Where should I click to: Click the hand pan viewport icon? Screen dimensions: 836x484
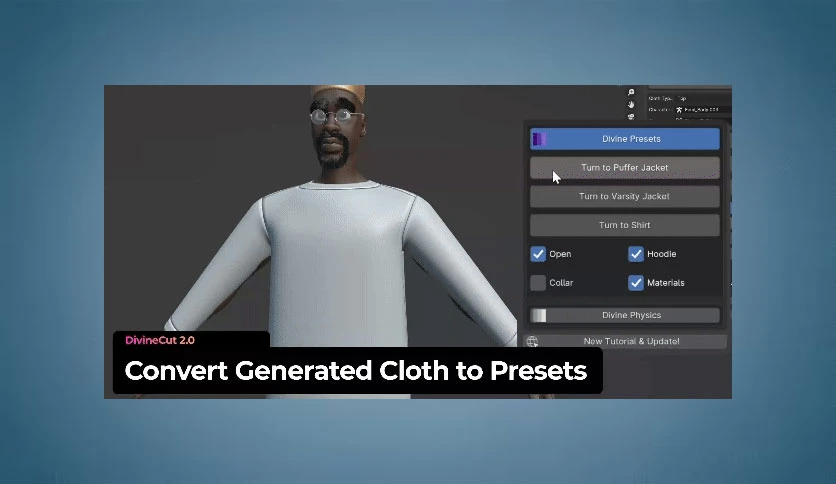pos(631,104)
